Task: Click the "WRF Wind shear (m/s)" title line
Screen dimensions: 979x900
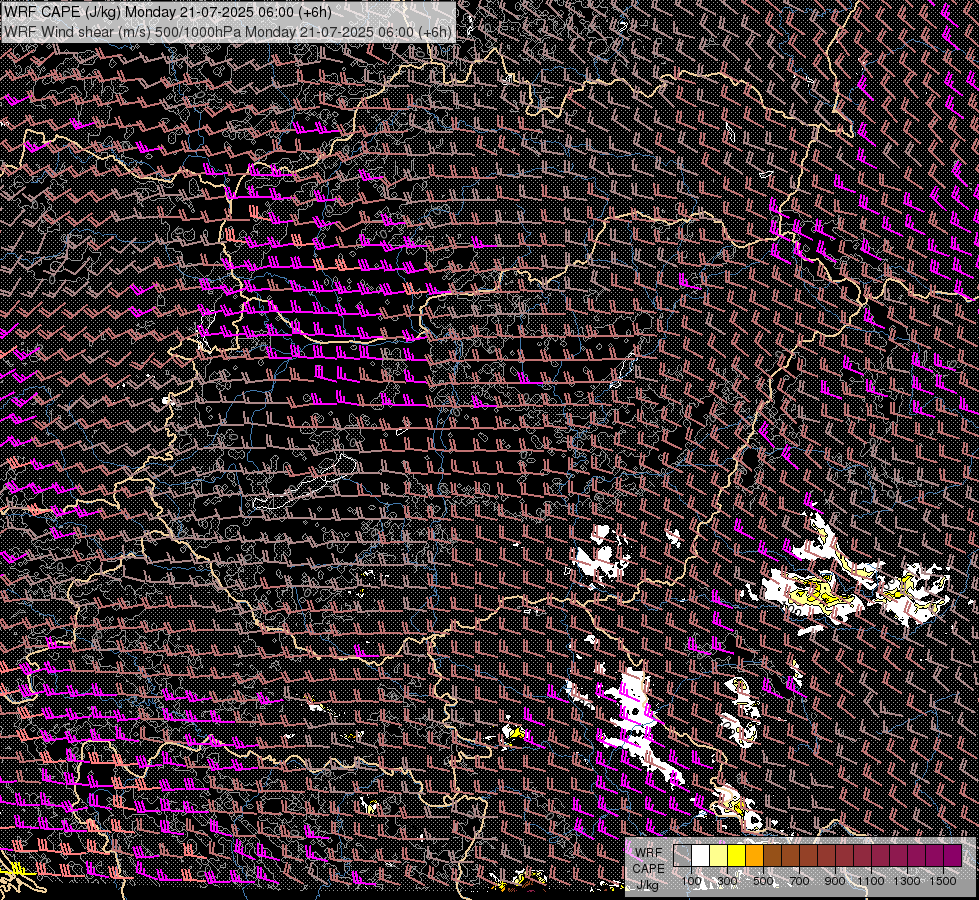Action: 228,32
